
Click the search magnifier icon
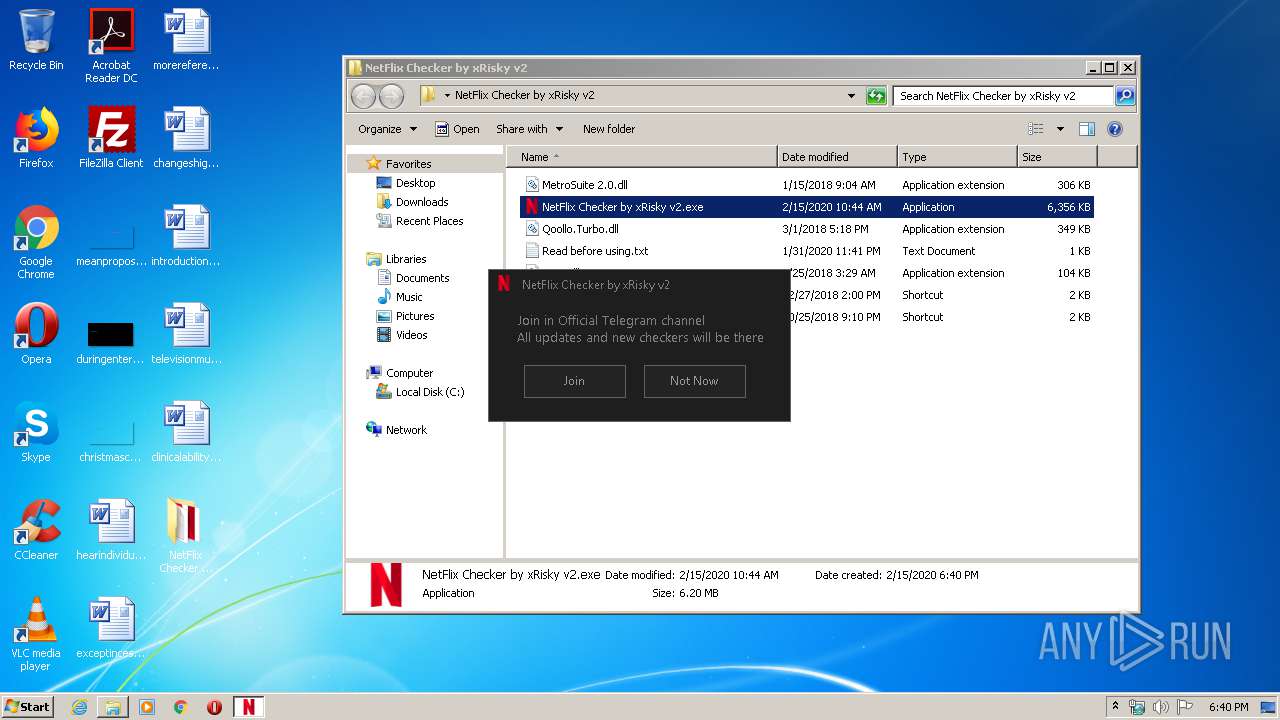point(1124,96)
